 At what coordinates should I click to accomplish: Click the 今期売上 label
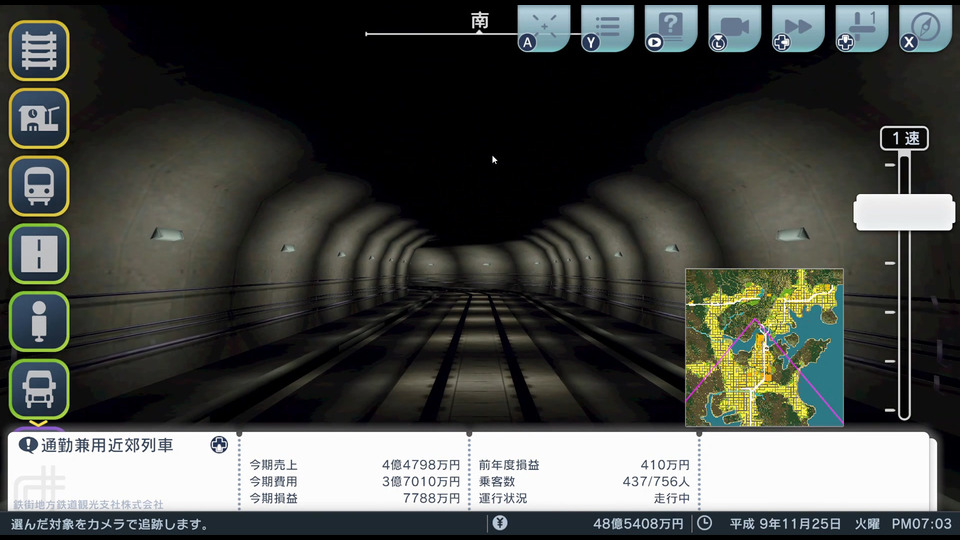pyautogui.click(x=273, y=465)
